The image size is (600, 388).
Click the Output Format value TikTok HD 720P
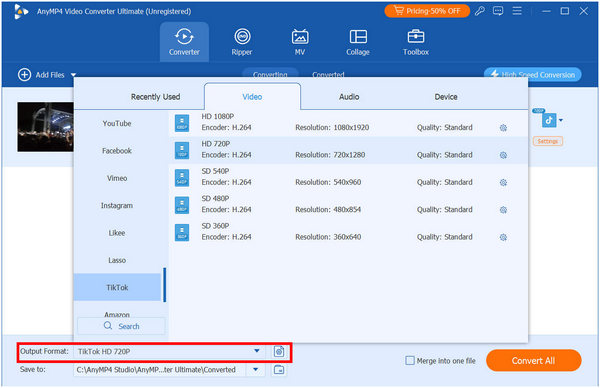104,351
